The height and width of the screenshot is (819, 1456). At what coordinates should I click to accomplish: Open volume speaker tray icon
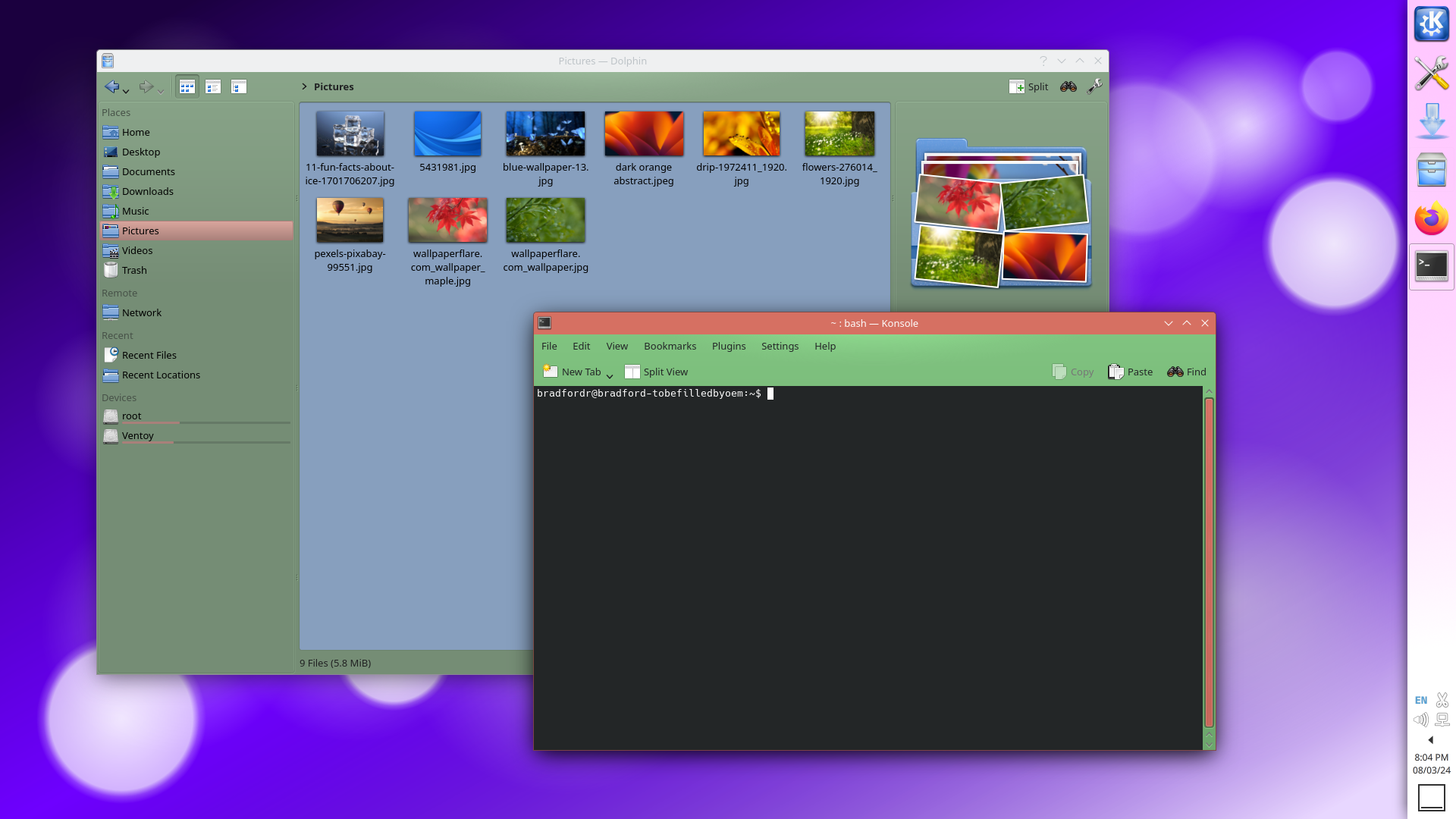point(1421,720)
